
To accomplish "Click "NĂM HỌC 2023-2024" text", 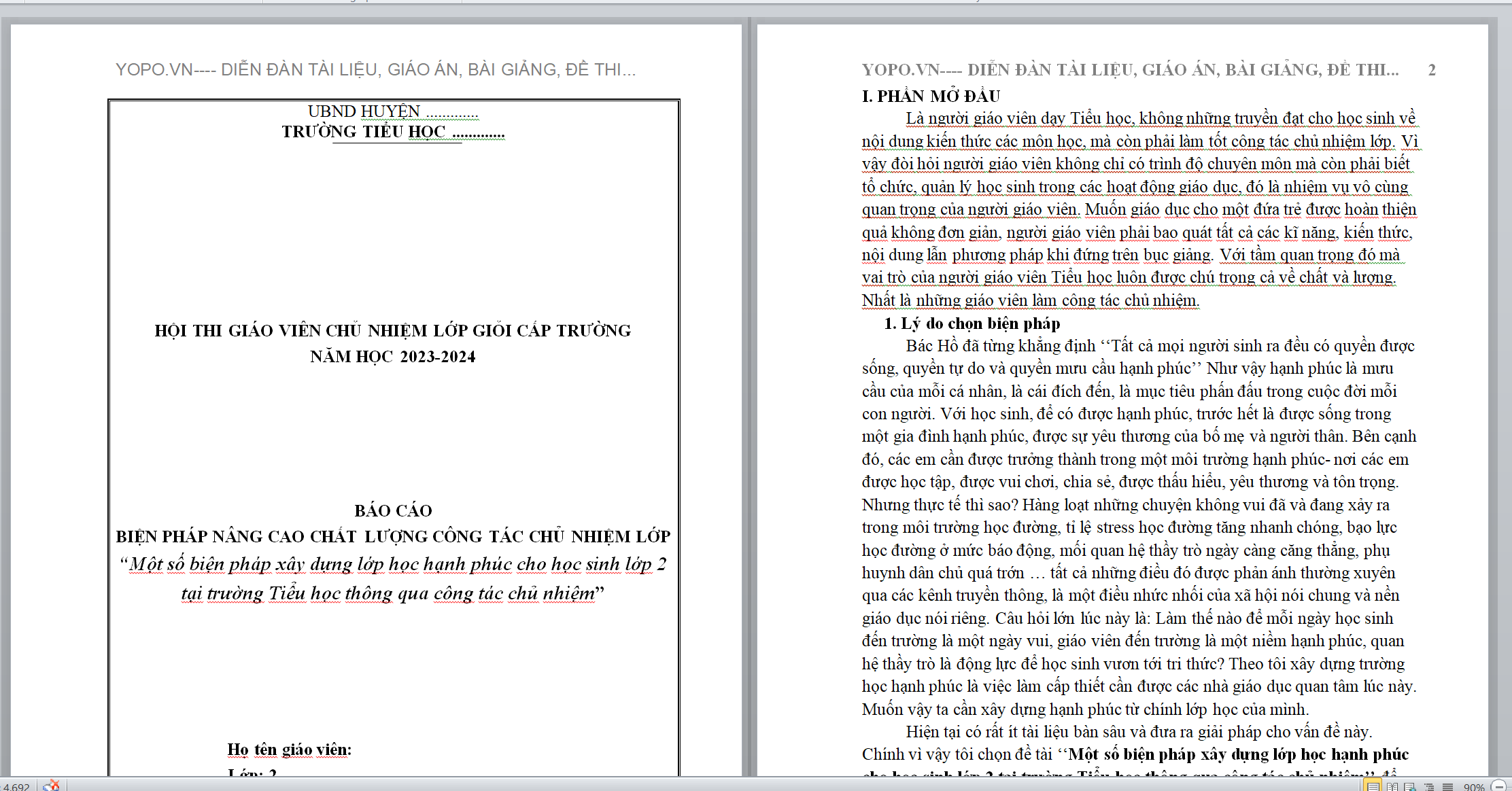I will pyautogui.click(x=393, y=357).
